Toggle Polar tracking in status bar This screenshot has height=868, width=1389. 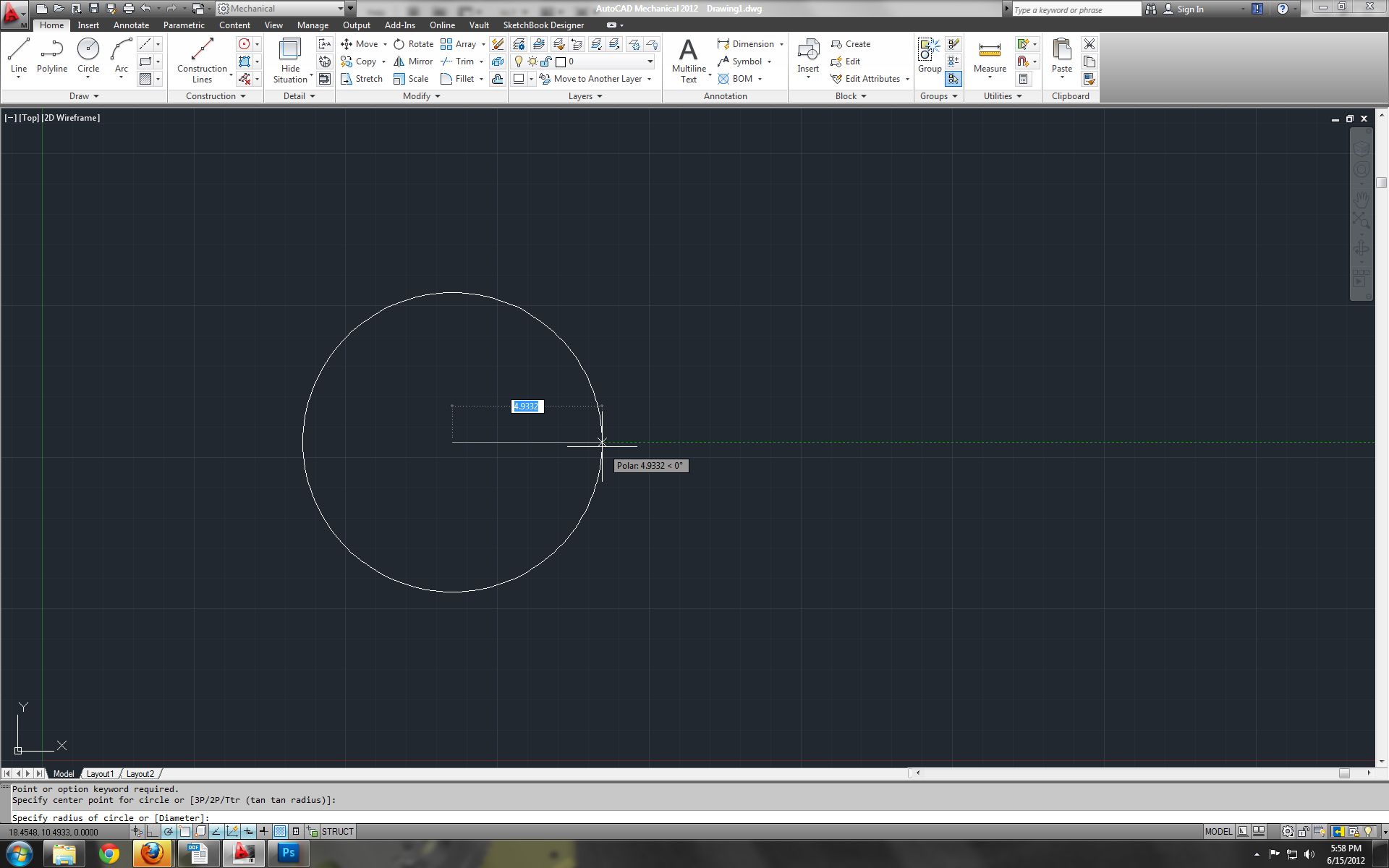click(x=169, y=832)
